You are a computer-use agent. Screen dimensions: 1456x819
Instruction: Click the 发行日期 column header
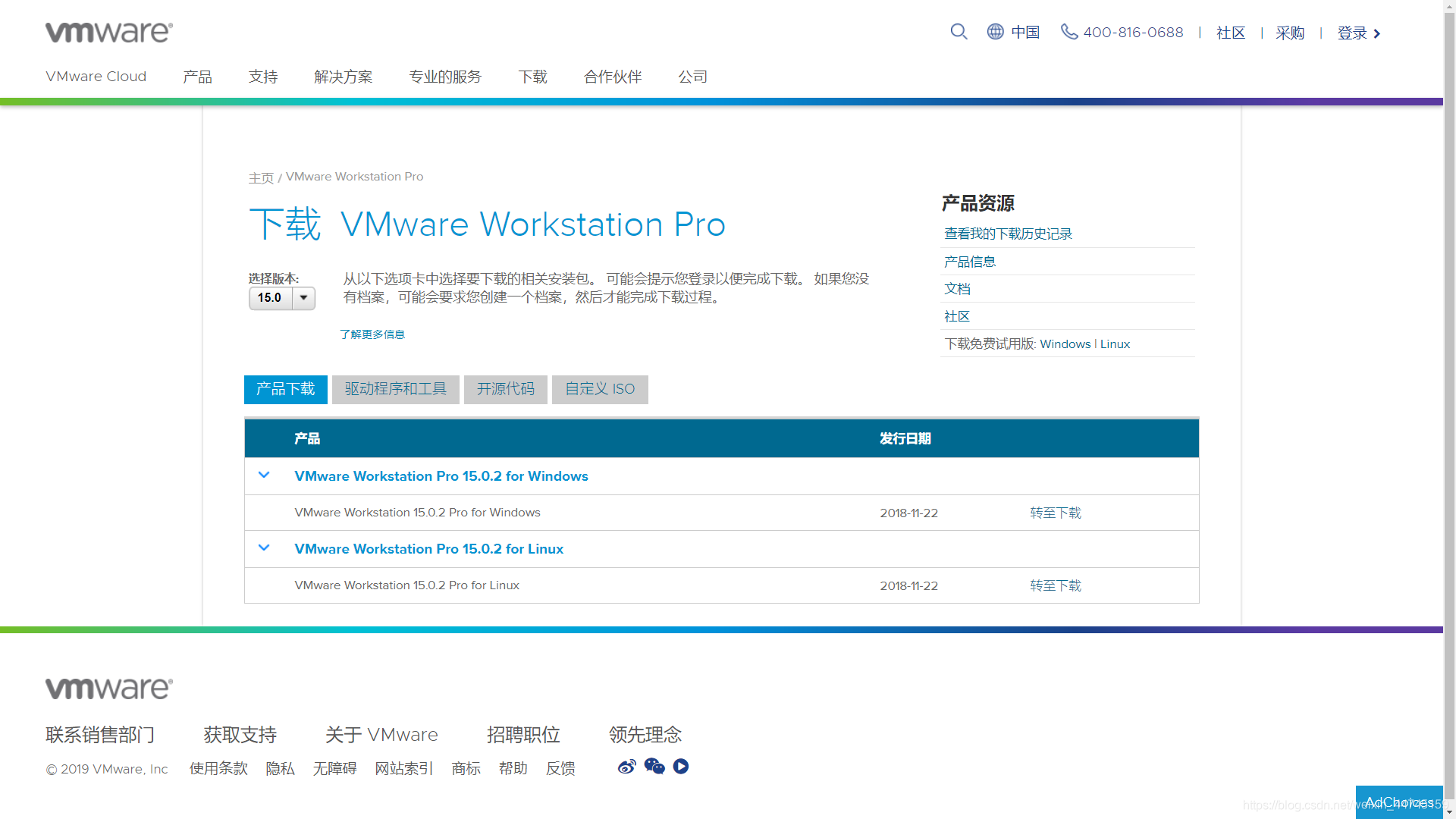click(x=905, y=438)
